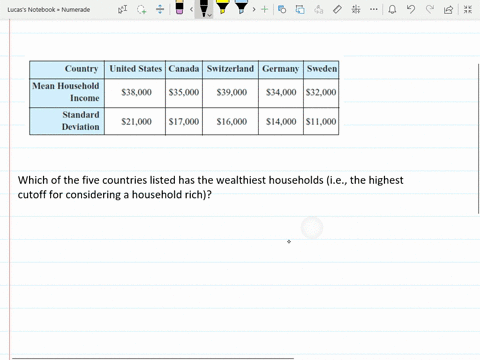
Task: Open notifications bell
Action: click(392, 9)
